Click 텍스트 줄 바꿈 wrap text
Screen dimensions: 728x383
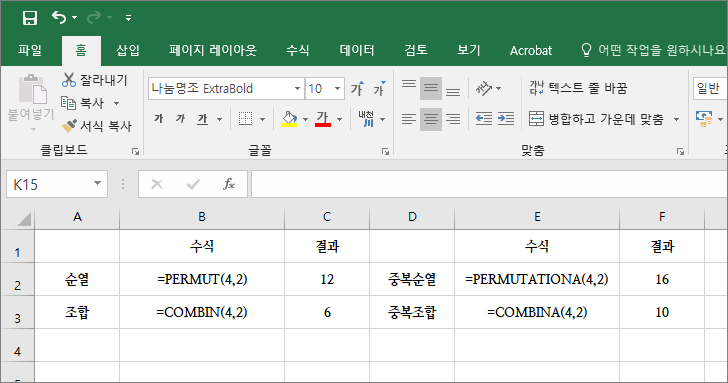[x=578, y=88]
